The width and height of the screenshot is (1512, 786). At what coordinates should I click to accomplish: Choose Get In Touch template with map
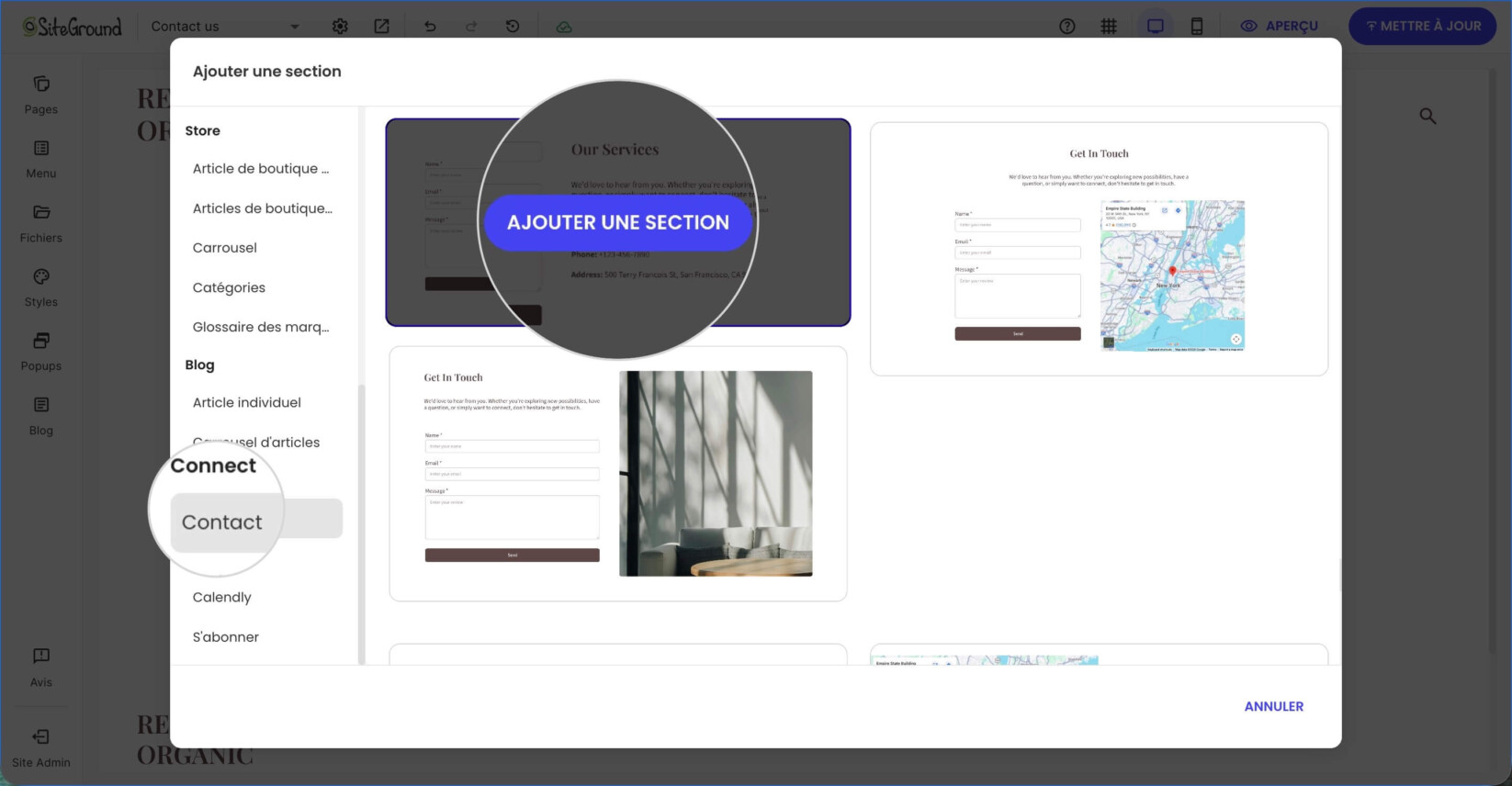[1099, 249]
